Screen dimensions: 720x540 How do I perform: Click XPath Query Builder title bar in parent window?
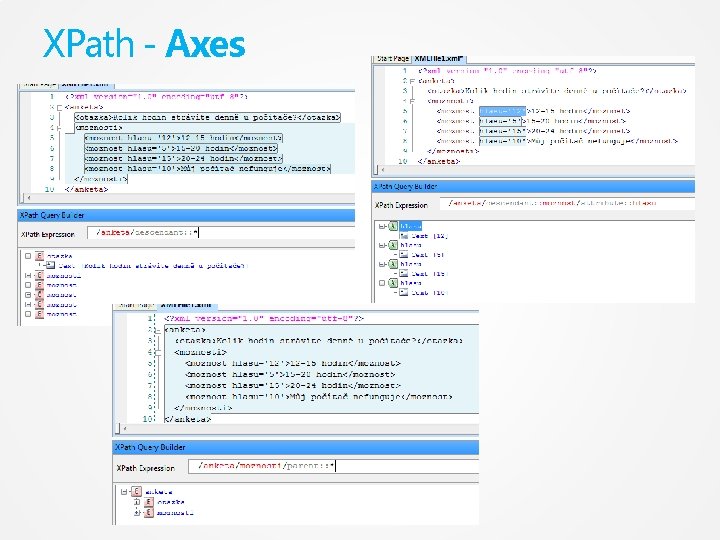pyautogui.click(x=296, y=447)
